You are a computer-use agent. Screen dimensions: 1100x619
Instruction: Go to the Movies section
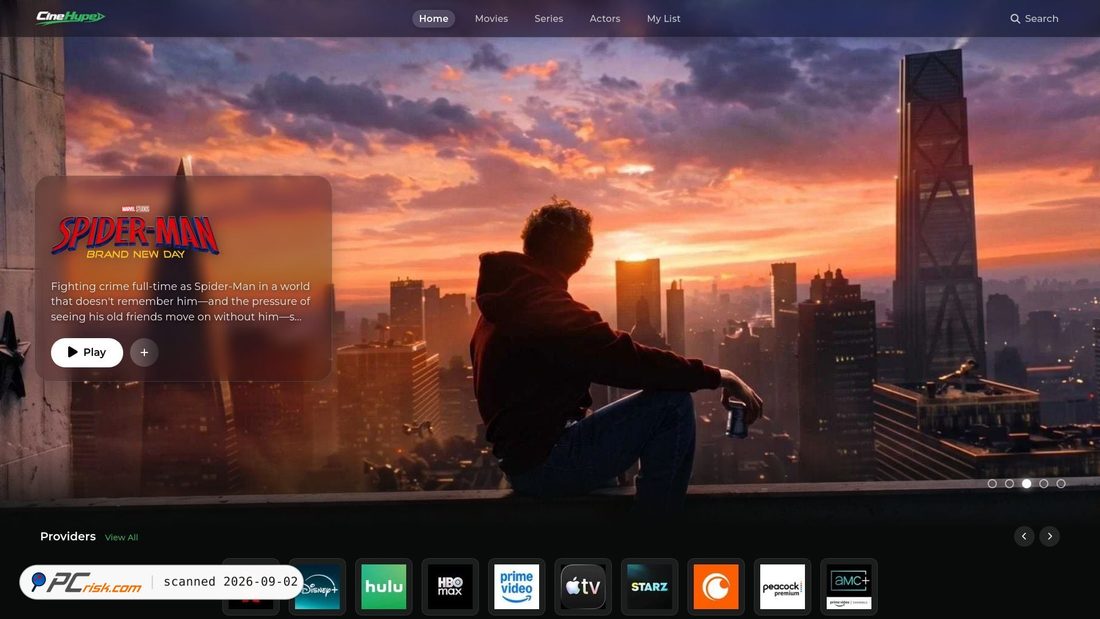tap(491, 19)
